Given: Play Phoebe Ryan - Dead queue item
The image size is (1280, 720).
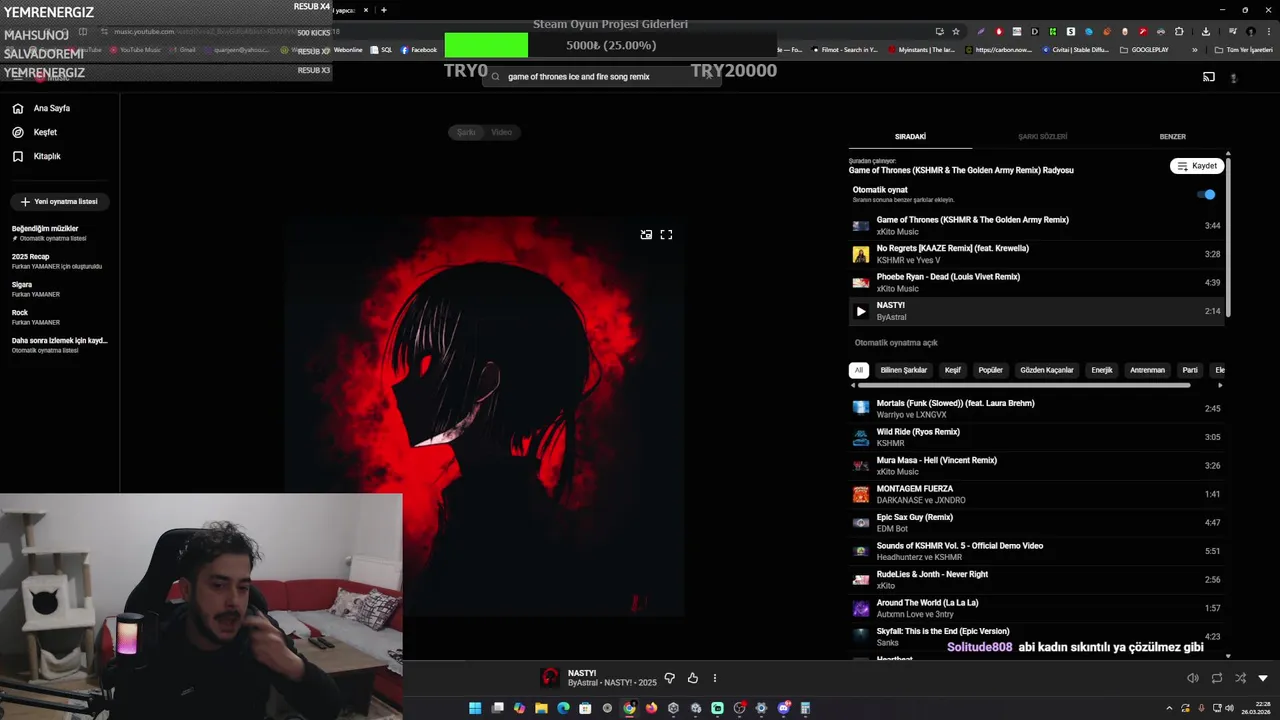Looking at the screenshot, I should pyautogui.click(x=1036, y=282).
